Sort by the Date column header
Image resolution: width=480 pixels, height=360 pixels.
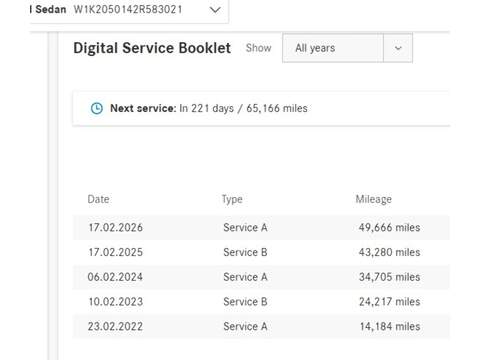[x=99, y=199]
